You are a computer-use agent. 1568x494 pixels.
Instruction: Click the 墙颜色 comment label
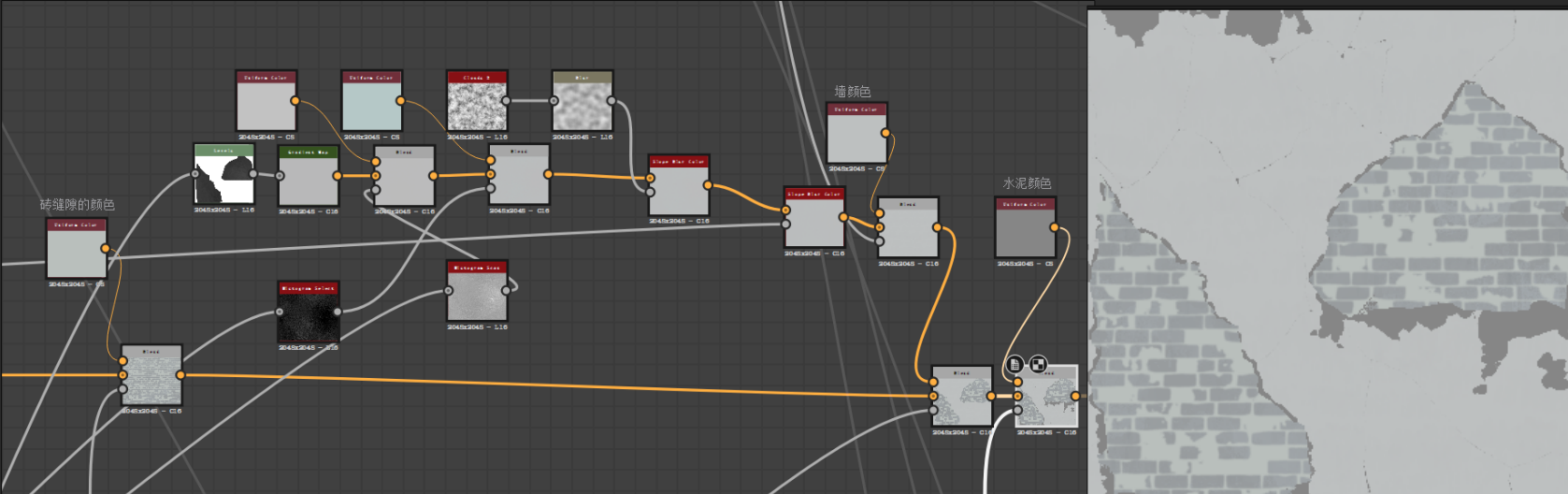pyautogui.click(x=853, y=91)
